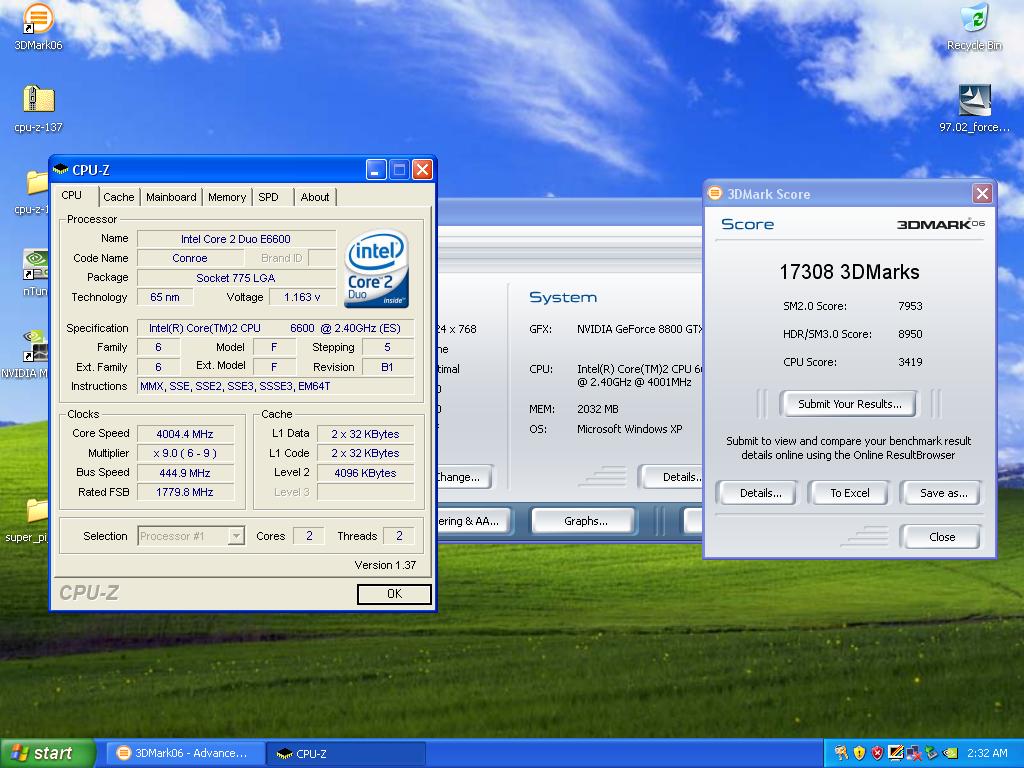This screenshot has width=1024, height=768.
Task: Export score To Excel
Action: click(849, 493)
